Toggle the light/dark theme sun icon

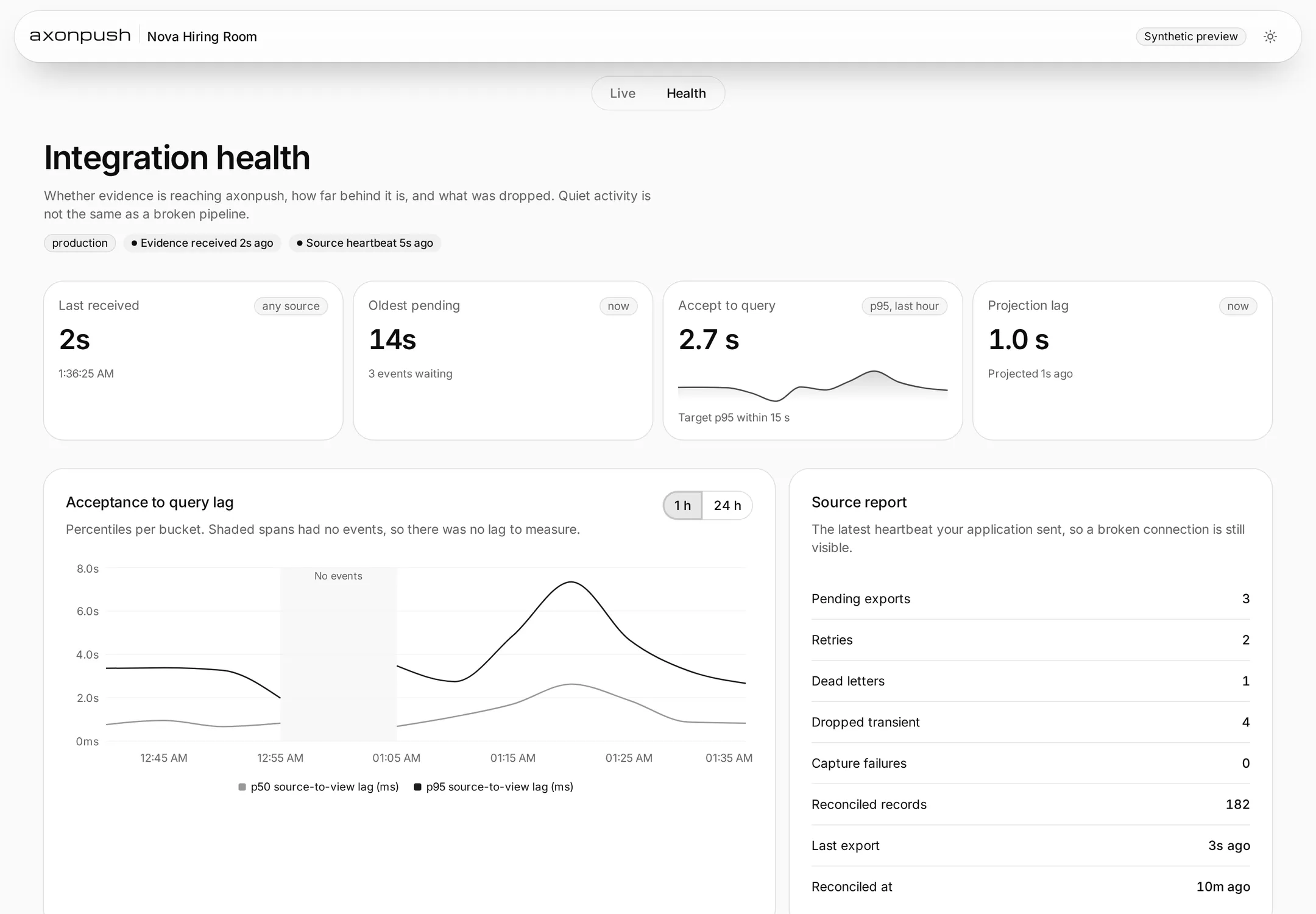1270,37
